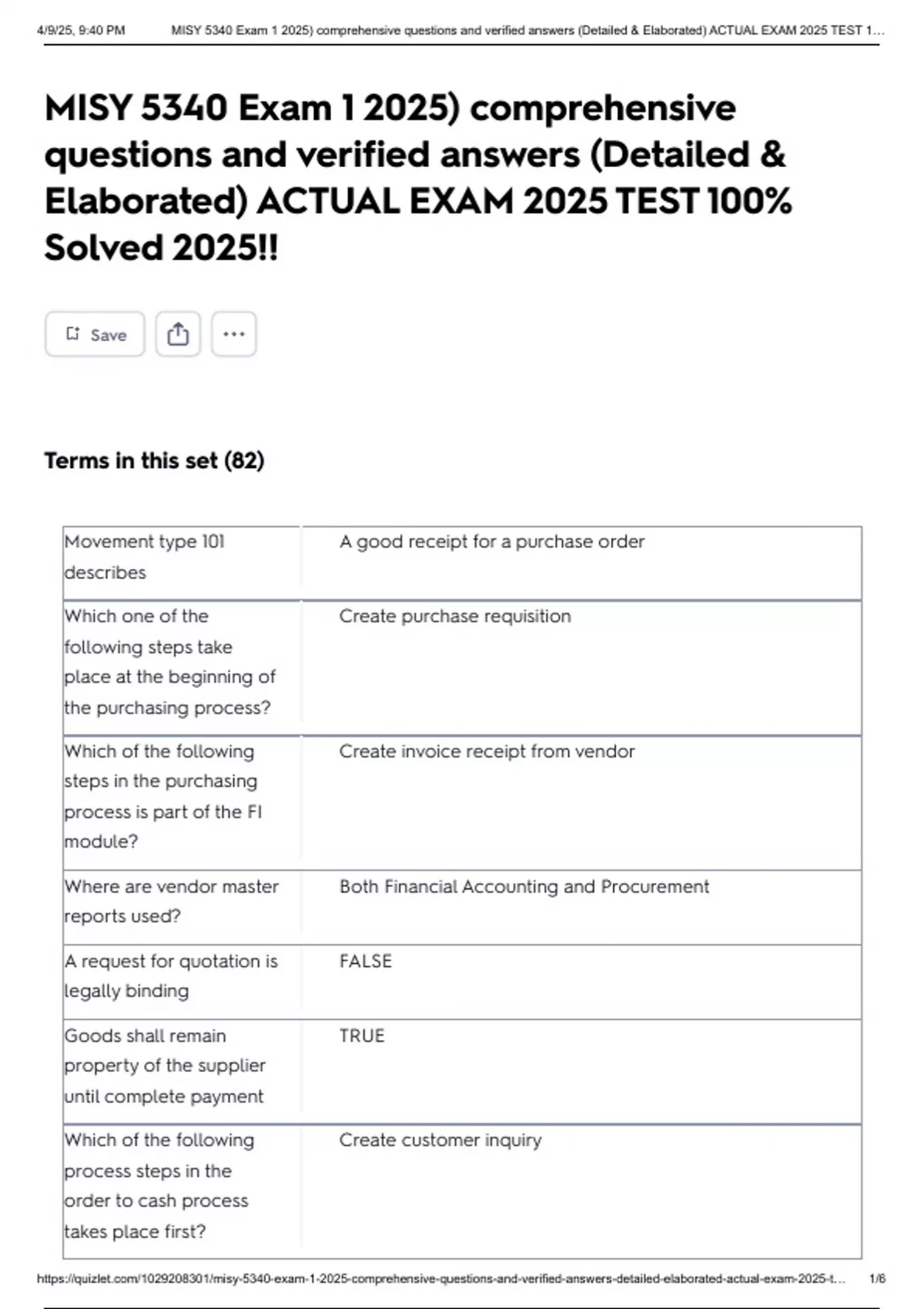Select the "Movement type 101 describes" term

click(144, 557)
